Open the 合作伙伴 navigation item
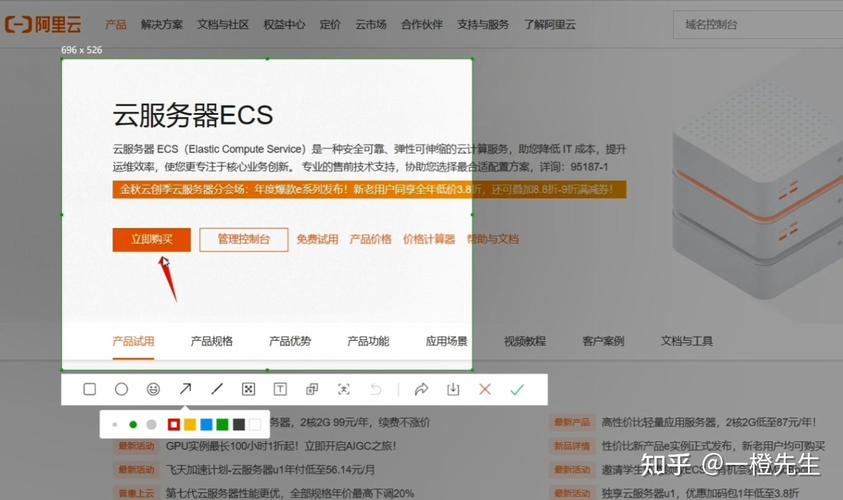Screen dimensions: 843x500 point(422,24)
